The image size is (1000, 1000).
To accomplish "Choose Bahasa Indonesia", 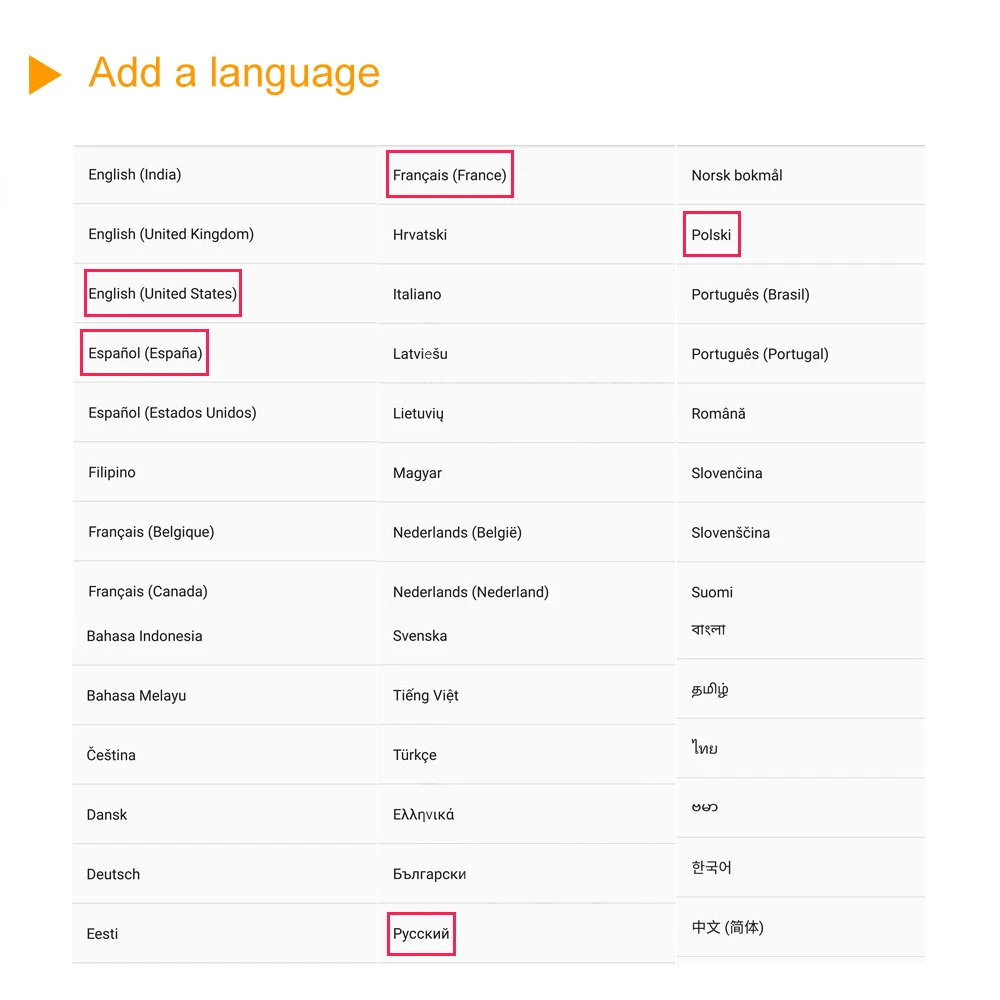I will pyautogui.click(x=144, y=636).
